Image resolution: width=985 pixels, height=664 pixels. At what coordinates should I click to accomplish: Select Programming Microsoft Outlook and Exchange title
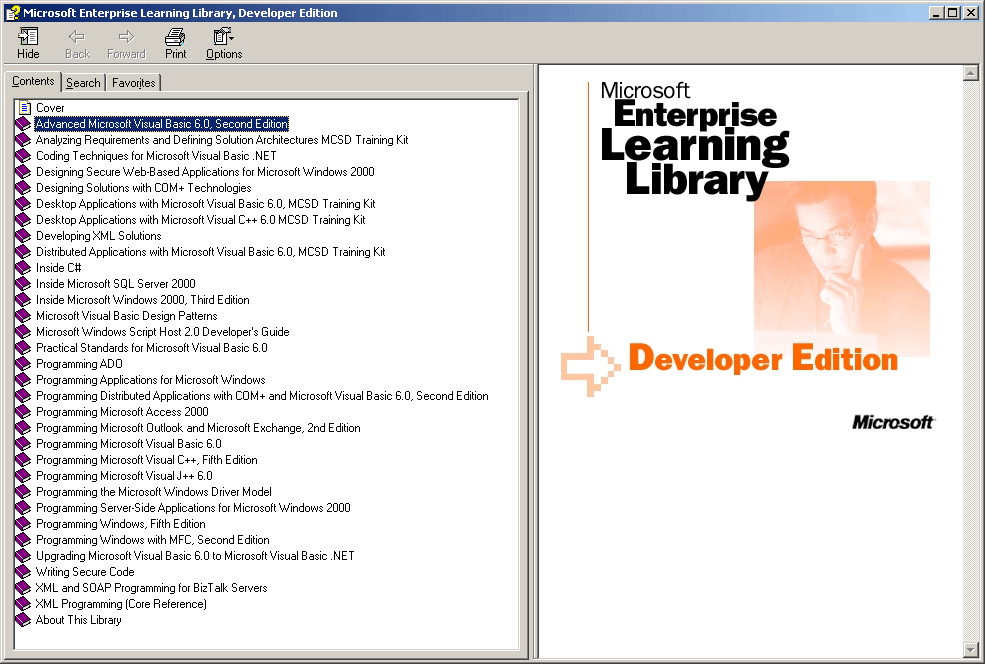coord(198,428)
